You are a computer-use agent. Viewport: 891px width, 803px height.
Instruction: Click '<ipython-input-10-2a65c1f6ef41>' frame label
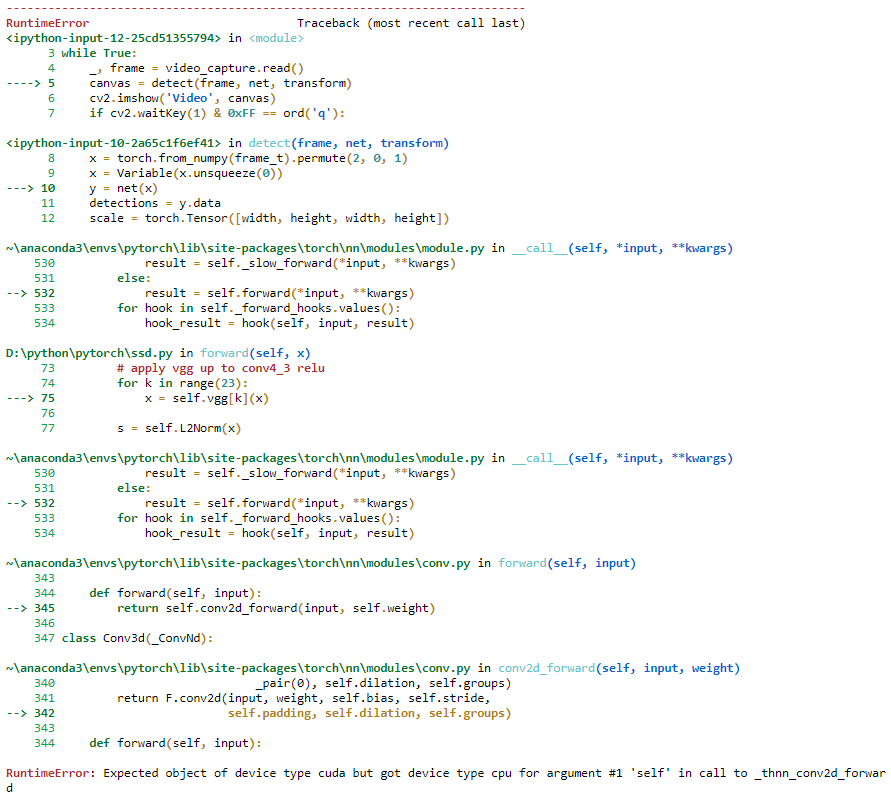[114, 143]
